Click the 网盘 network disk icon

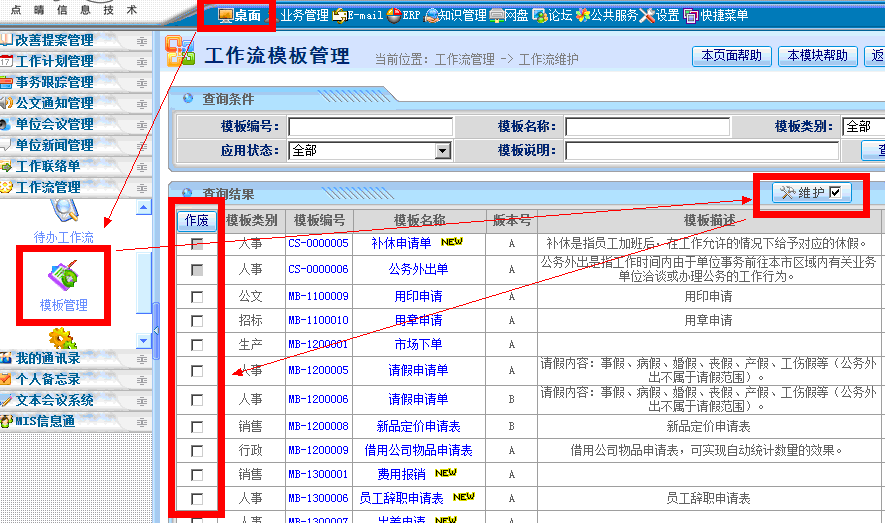[496, 15]
